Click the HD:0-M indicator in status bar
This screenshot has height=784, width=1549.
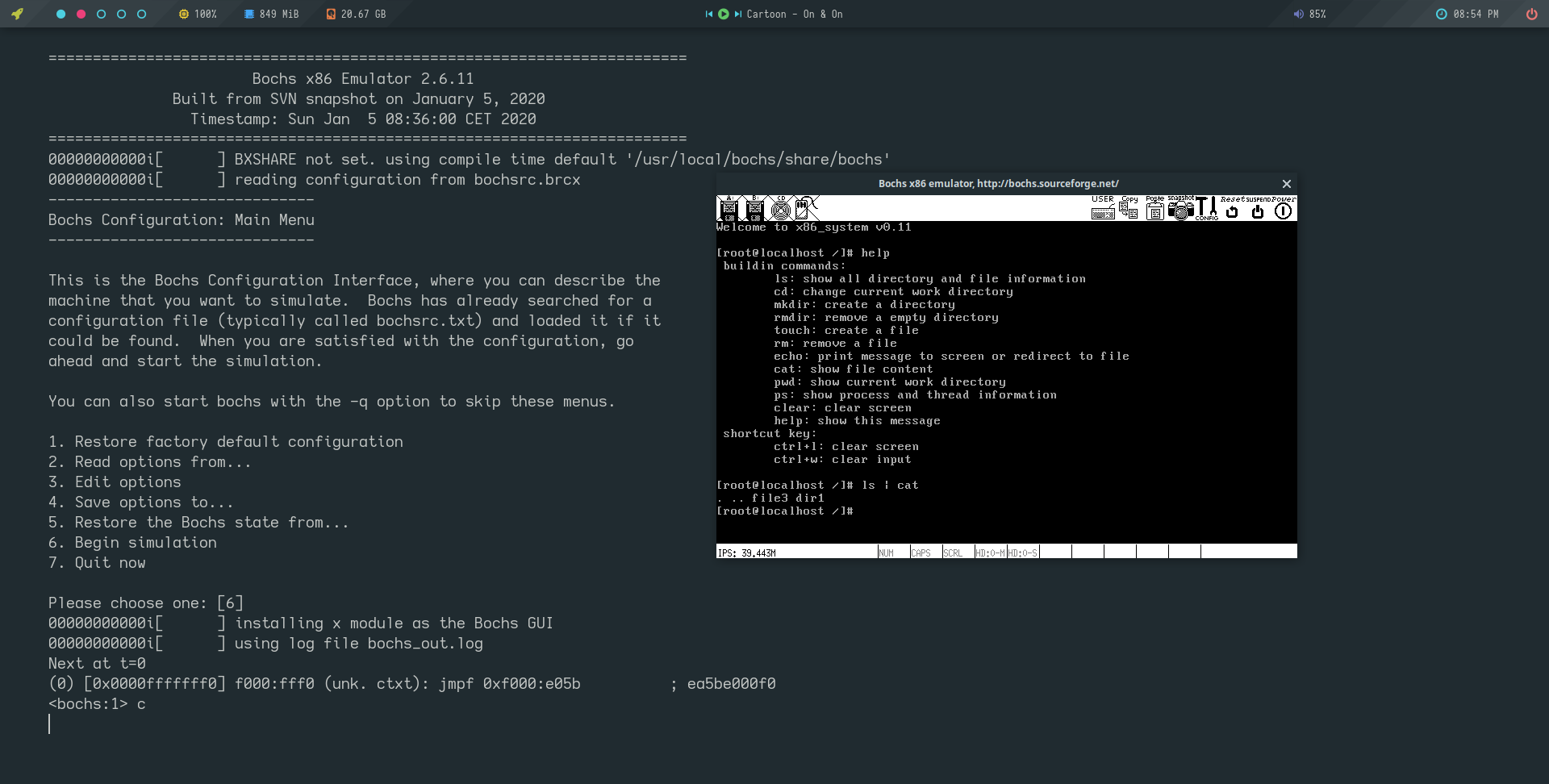pyautogui.click(x=990, y=553)
